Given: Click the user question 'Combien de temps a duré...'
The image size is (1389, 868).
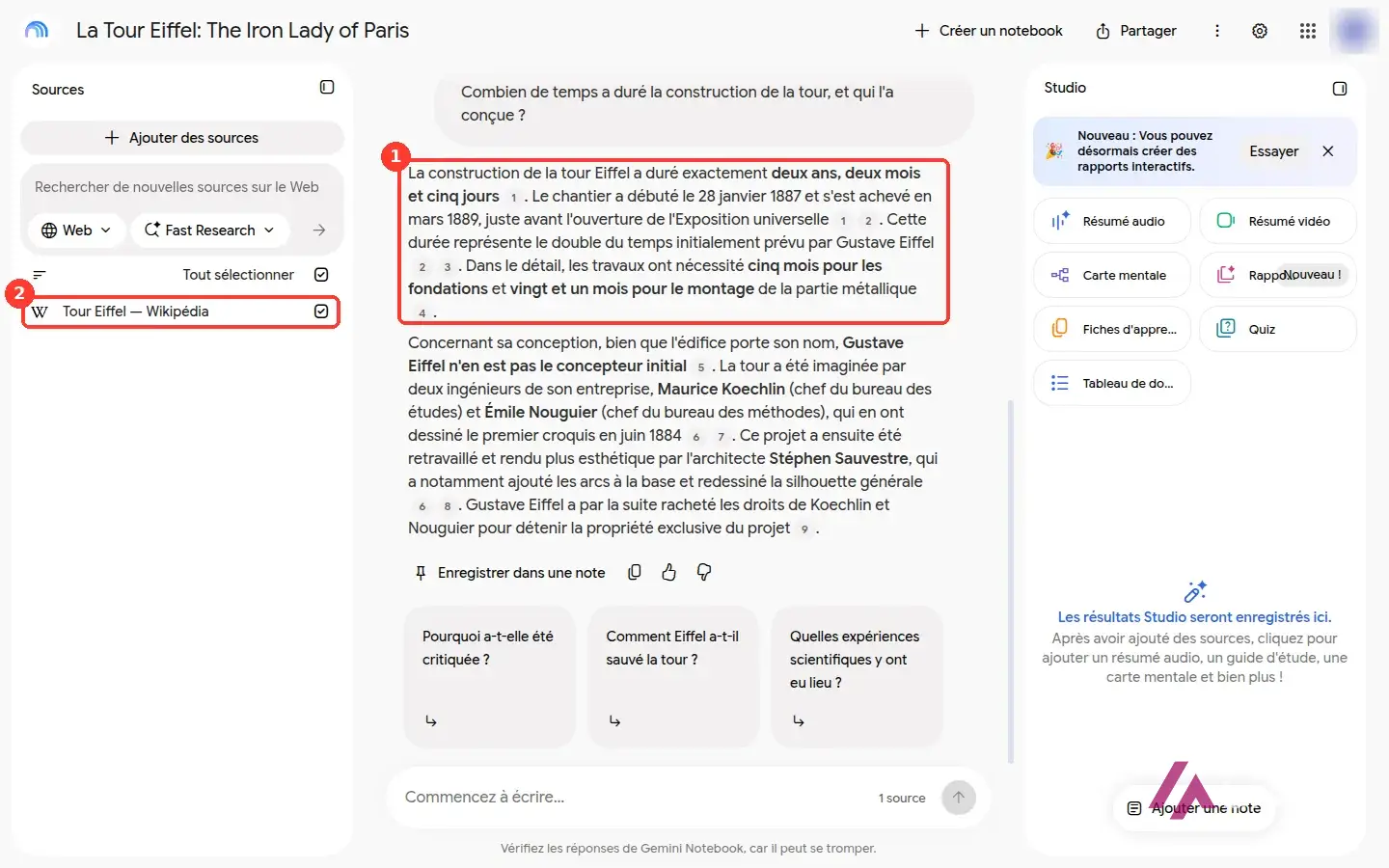Looking at the screenshot, I should (703, 104).
